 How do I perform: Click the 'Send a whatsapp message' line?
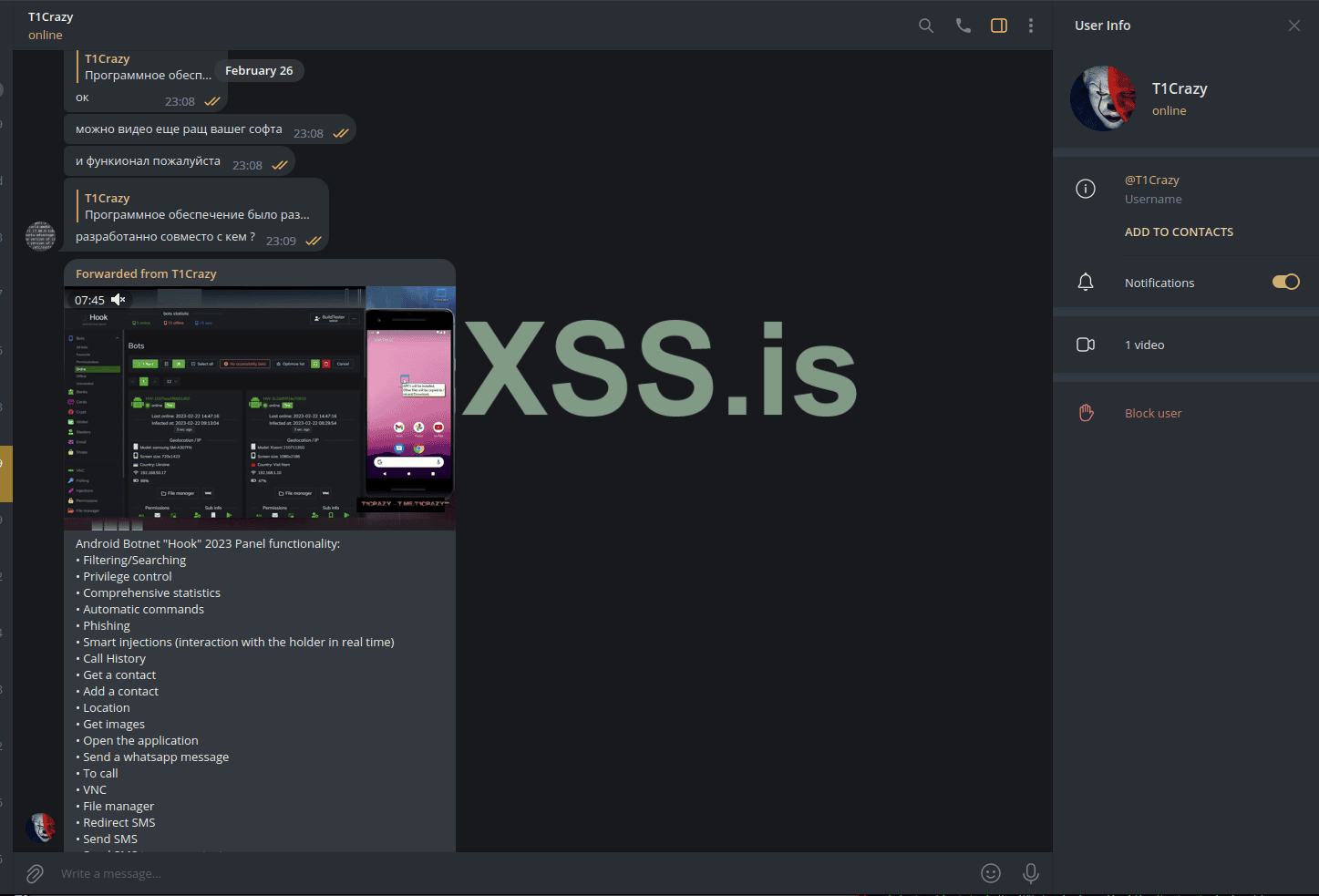coord(152,757)
